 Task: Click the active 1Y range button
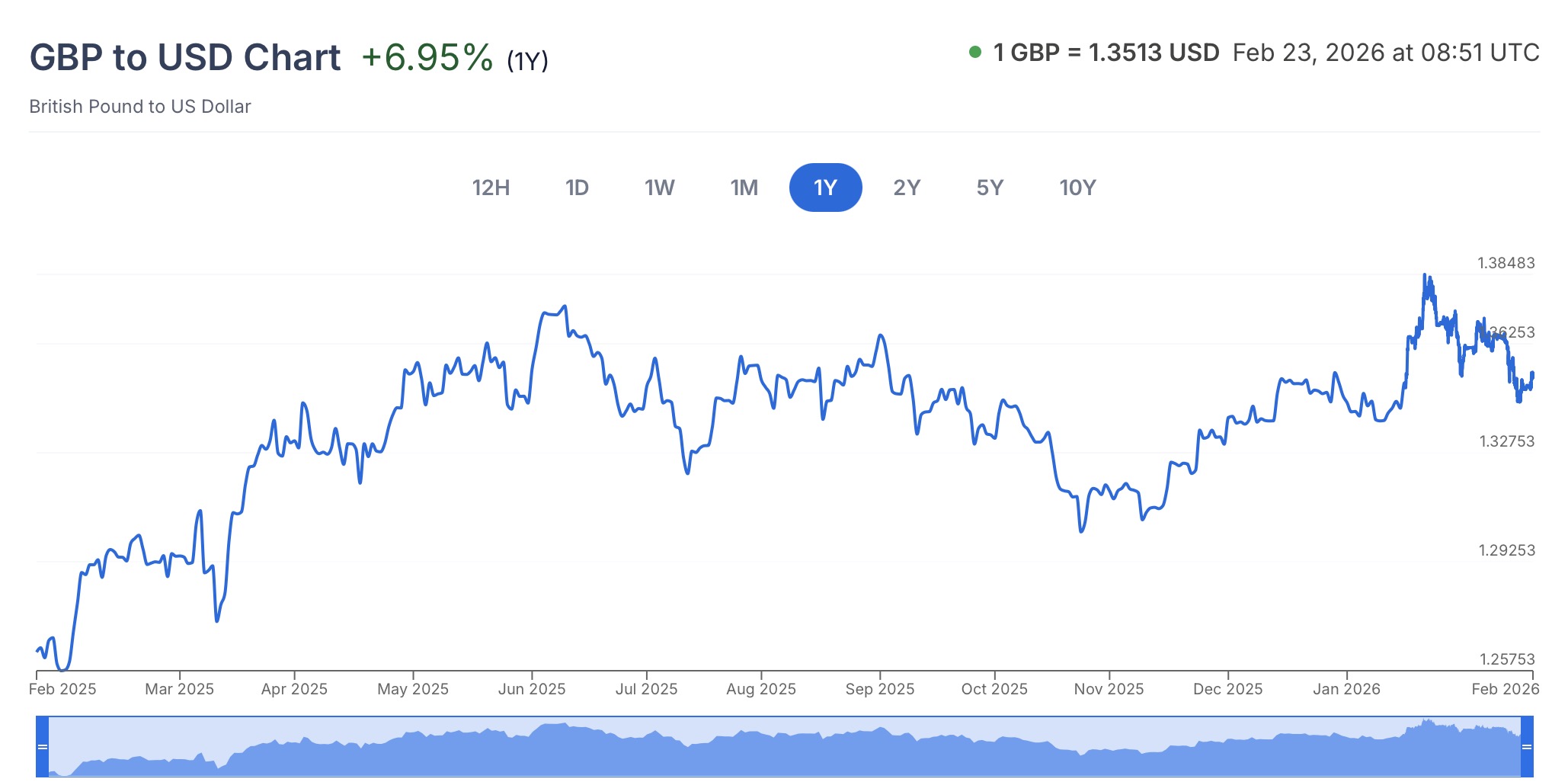click(x=825, y=187)
